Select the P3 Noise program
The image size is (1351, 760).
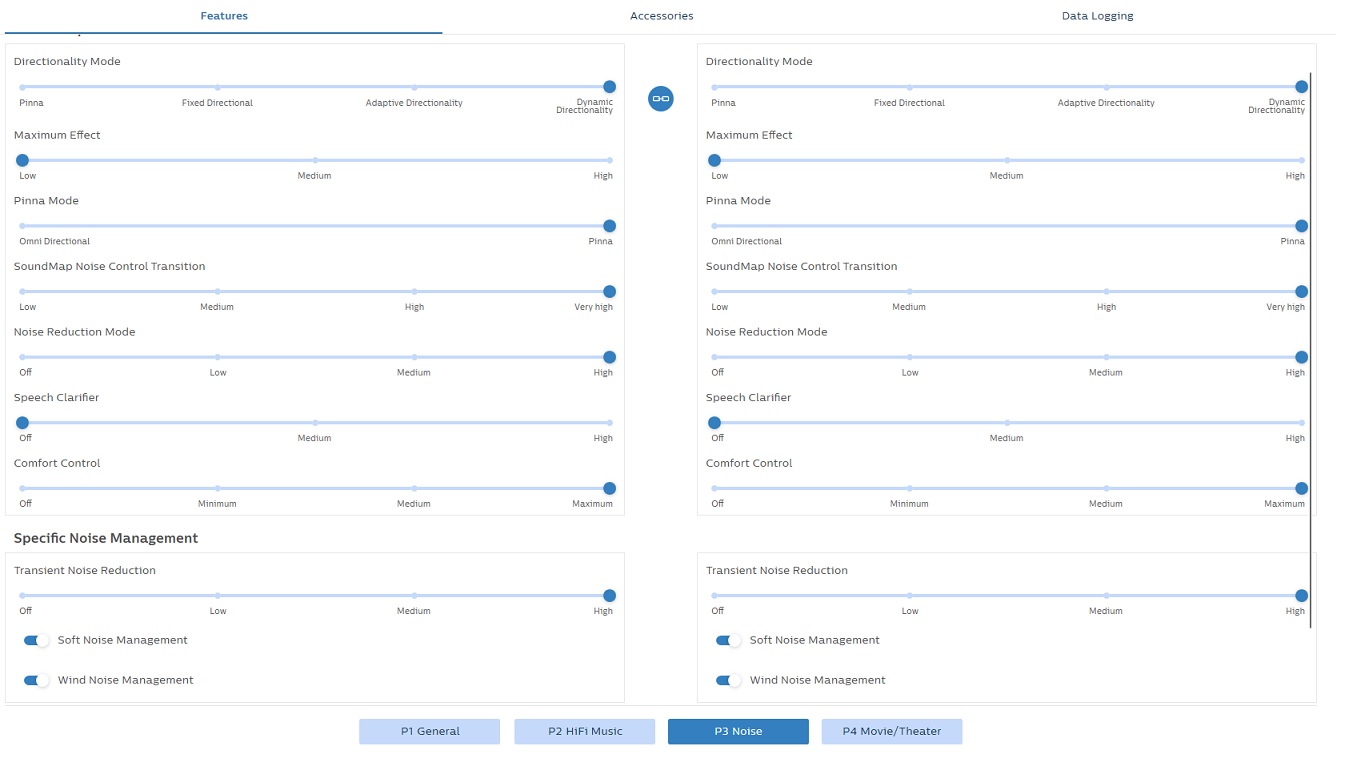pyautogui.click(x=738, y=731)
